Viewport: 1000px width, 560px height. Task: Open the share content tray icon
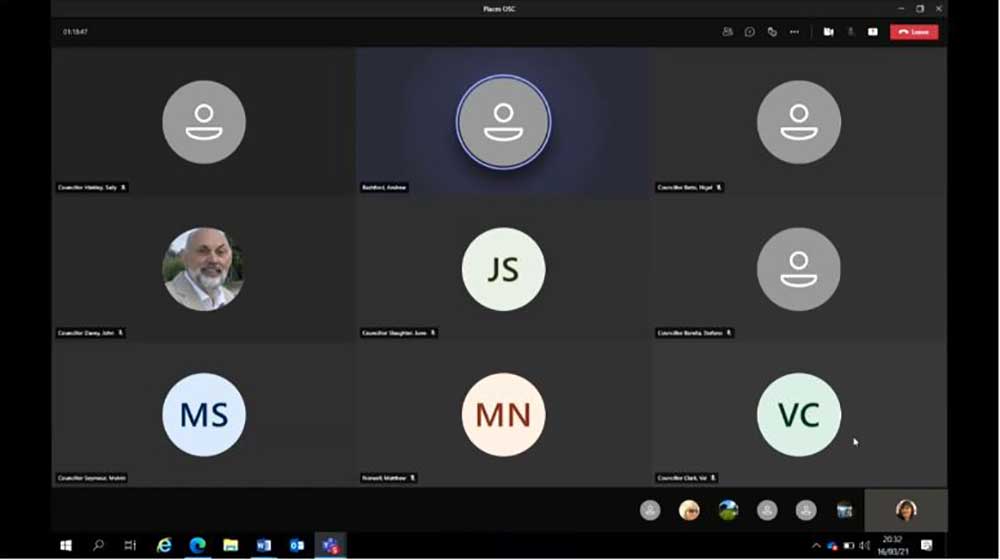(x=873, y=32)
